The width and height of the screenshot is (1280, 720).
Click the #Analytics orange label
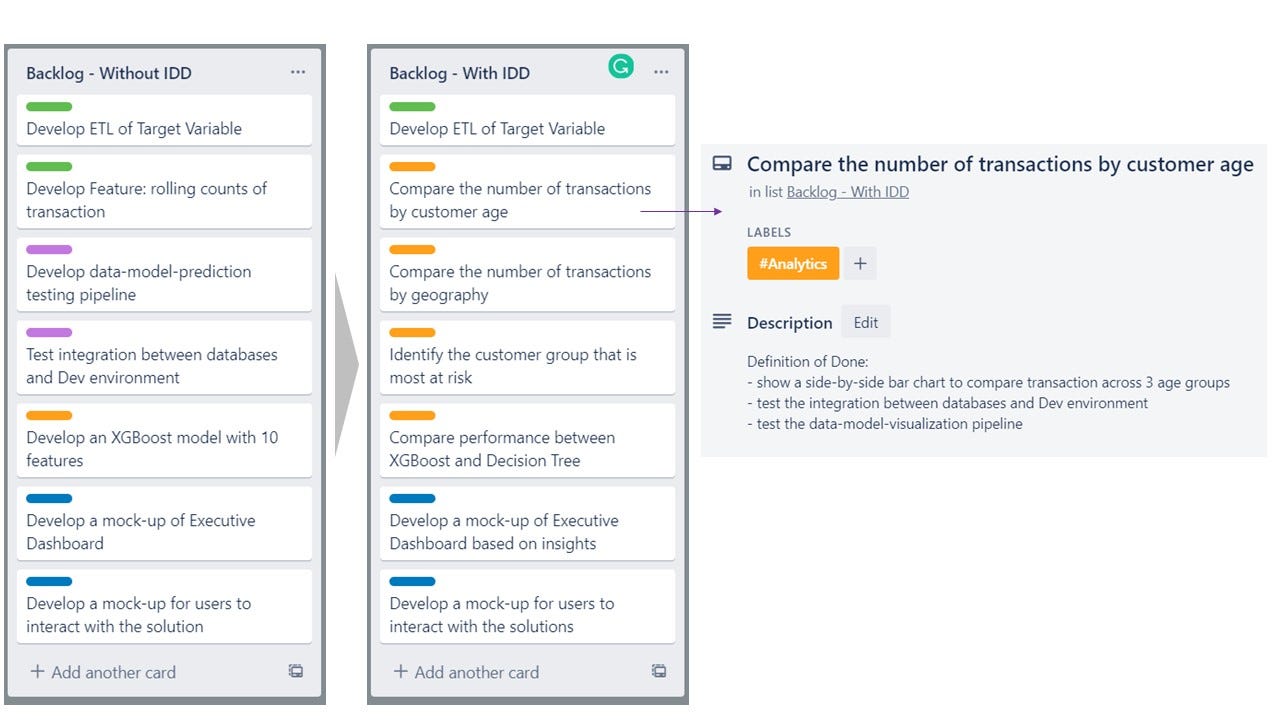coord(793,264)
